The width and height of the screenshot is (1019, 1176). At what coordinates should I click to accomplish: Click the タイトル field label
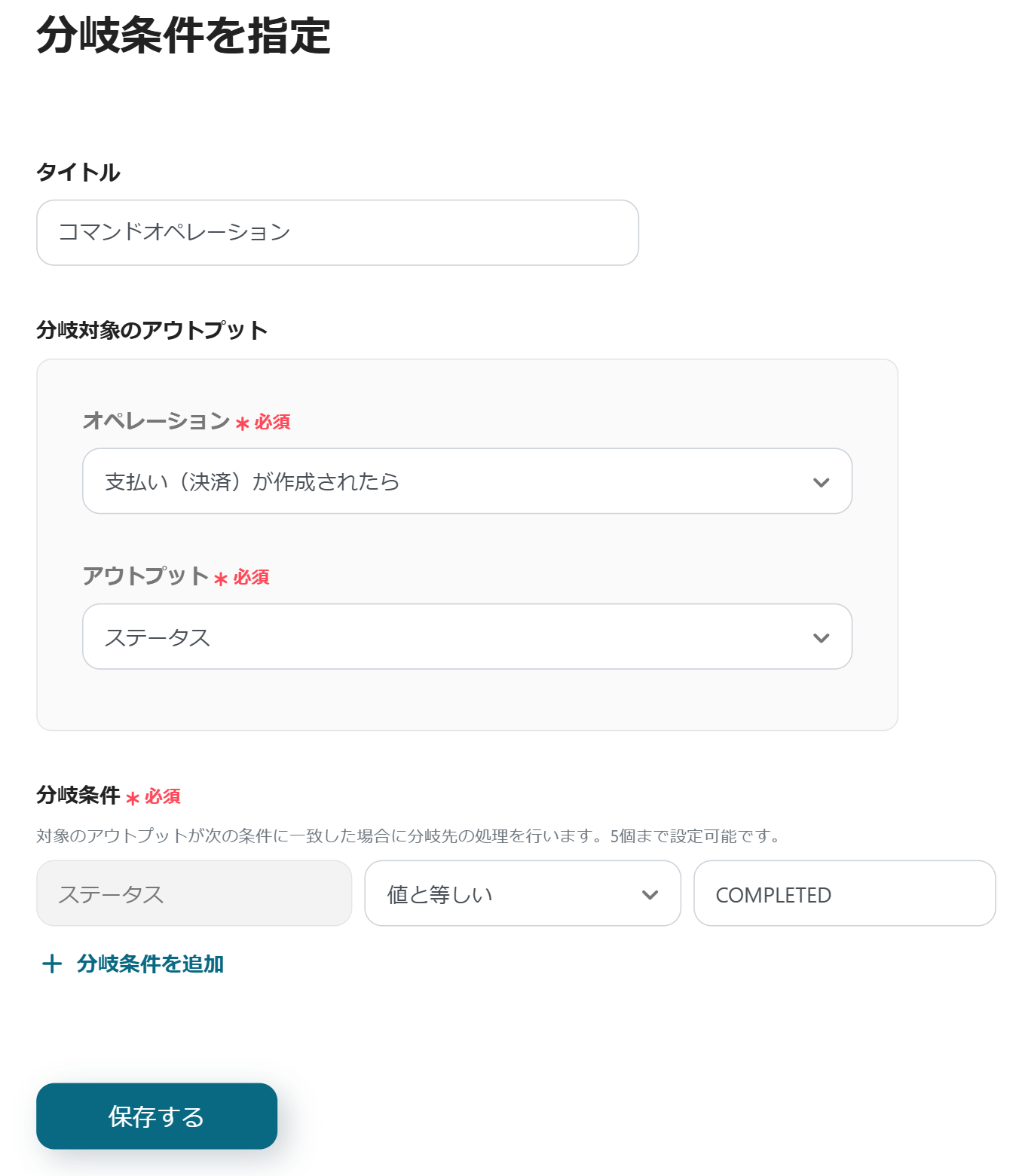click(x=78, y=173)
